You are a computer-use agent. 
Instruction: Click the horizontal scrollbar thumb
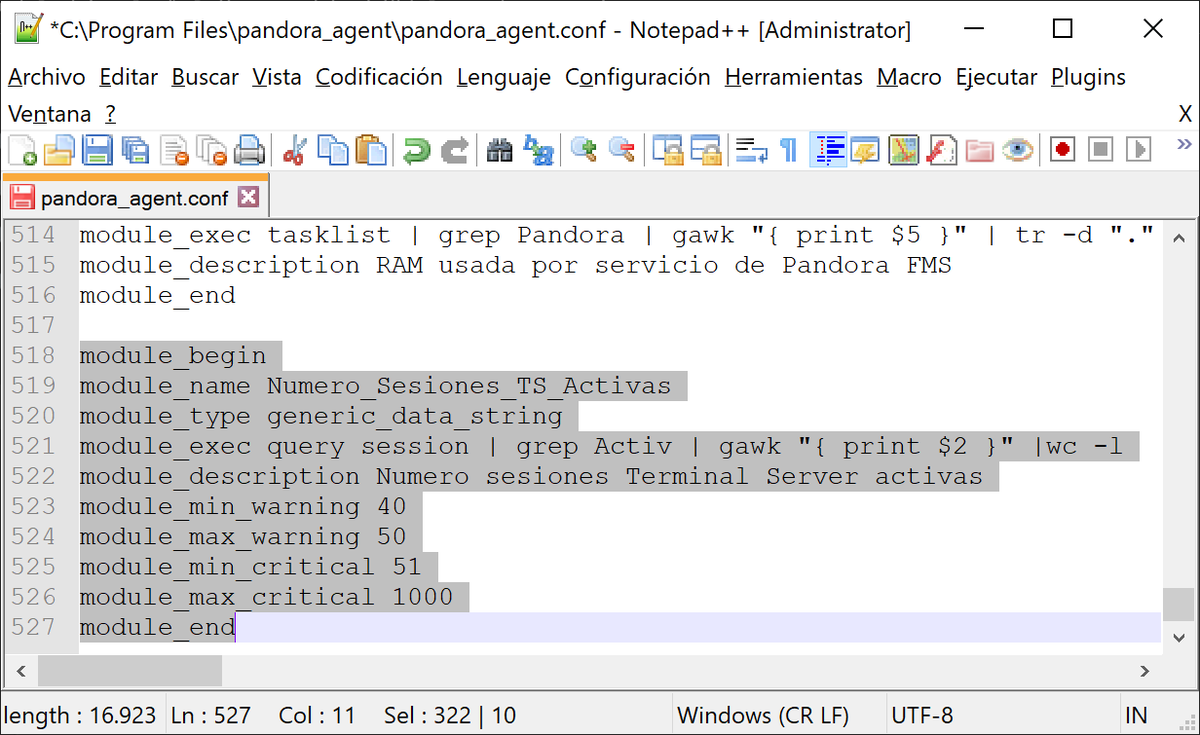(x=129, y=670)
